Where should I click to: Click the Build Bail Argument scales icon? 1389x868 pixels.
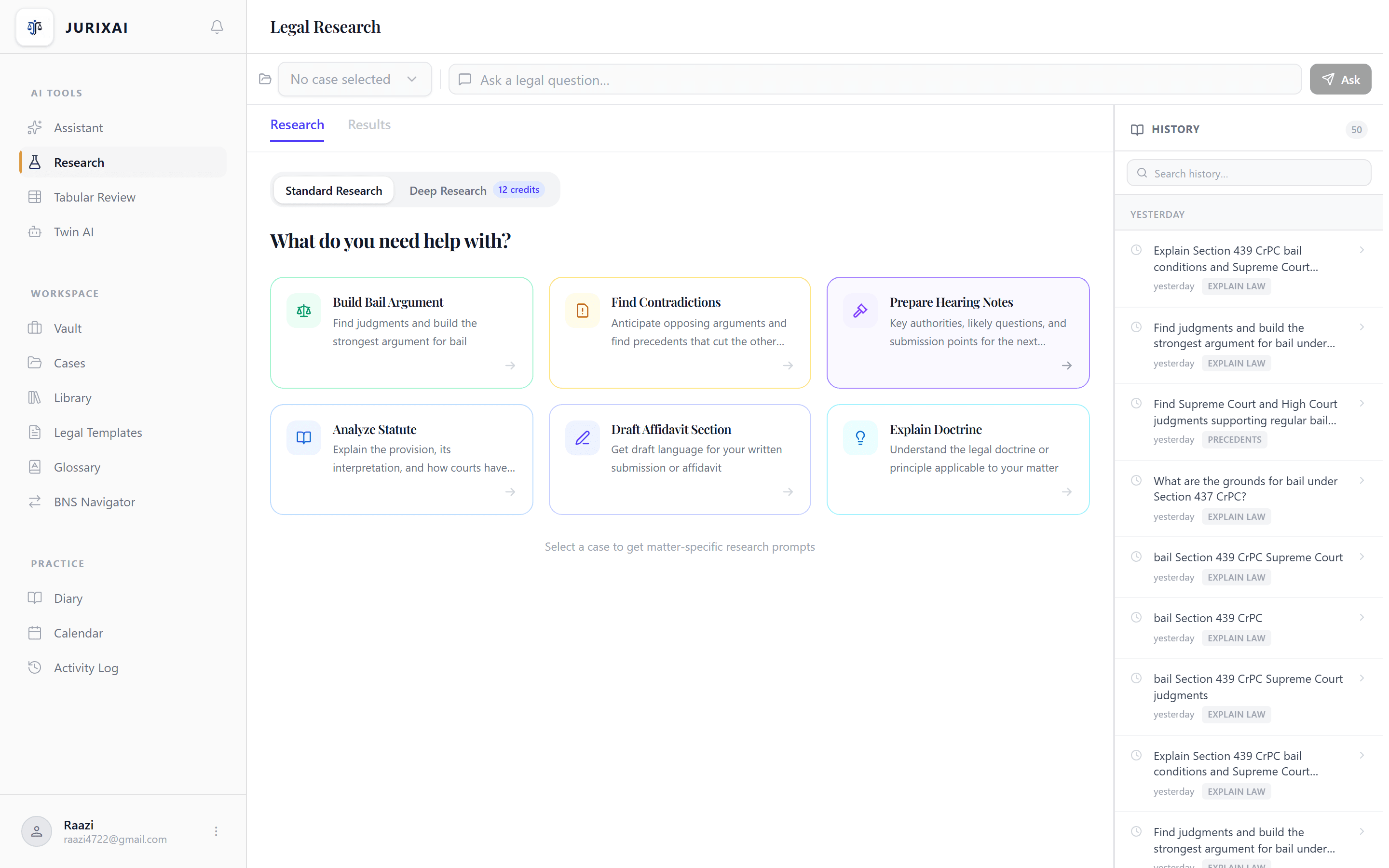click(304, 311)
